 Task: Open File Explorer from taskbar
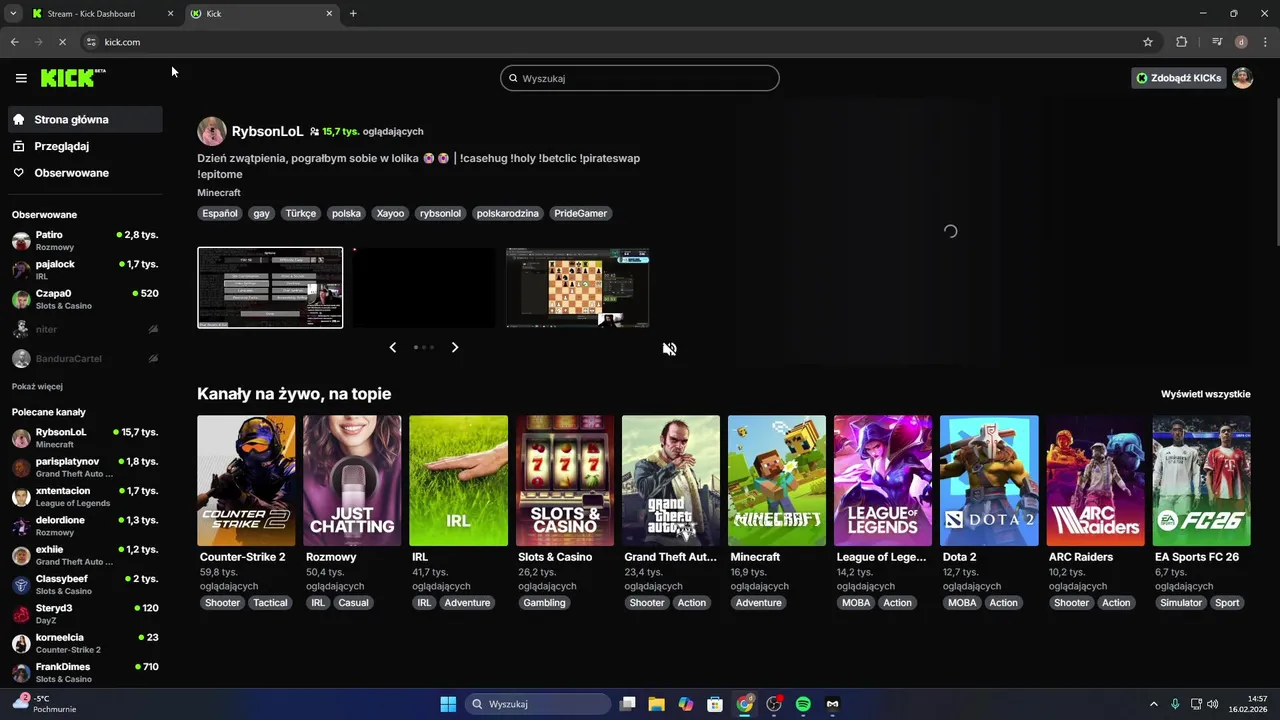click(656, 704)
